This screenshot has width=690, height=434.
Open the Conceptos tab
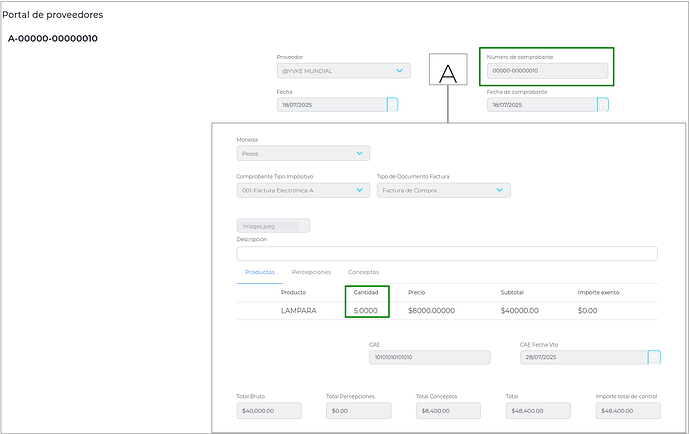pyautogui.click(x=363, y=272)
